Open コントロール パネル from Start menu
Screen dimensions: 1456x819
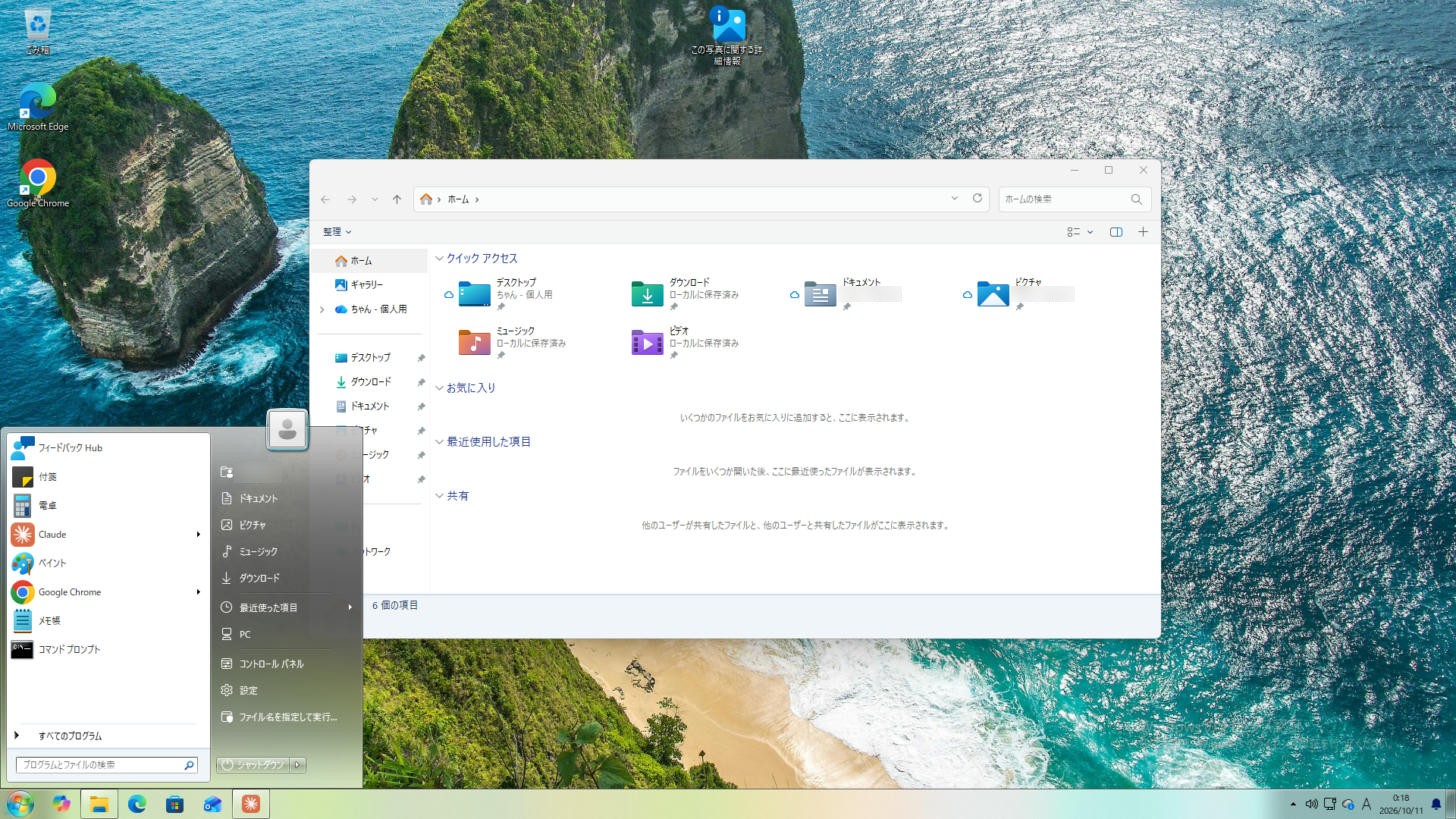tap(286, 664)
